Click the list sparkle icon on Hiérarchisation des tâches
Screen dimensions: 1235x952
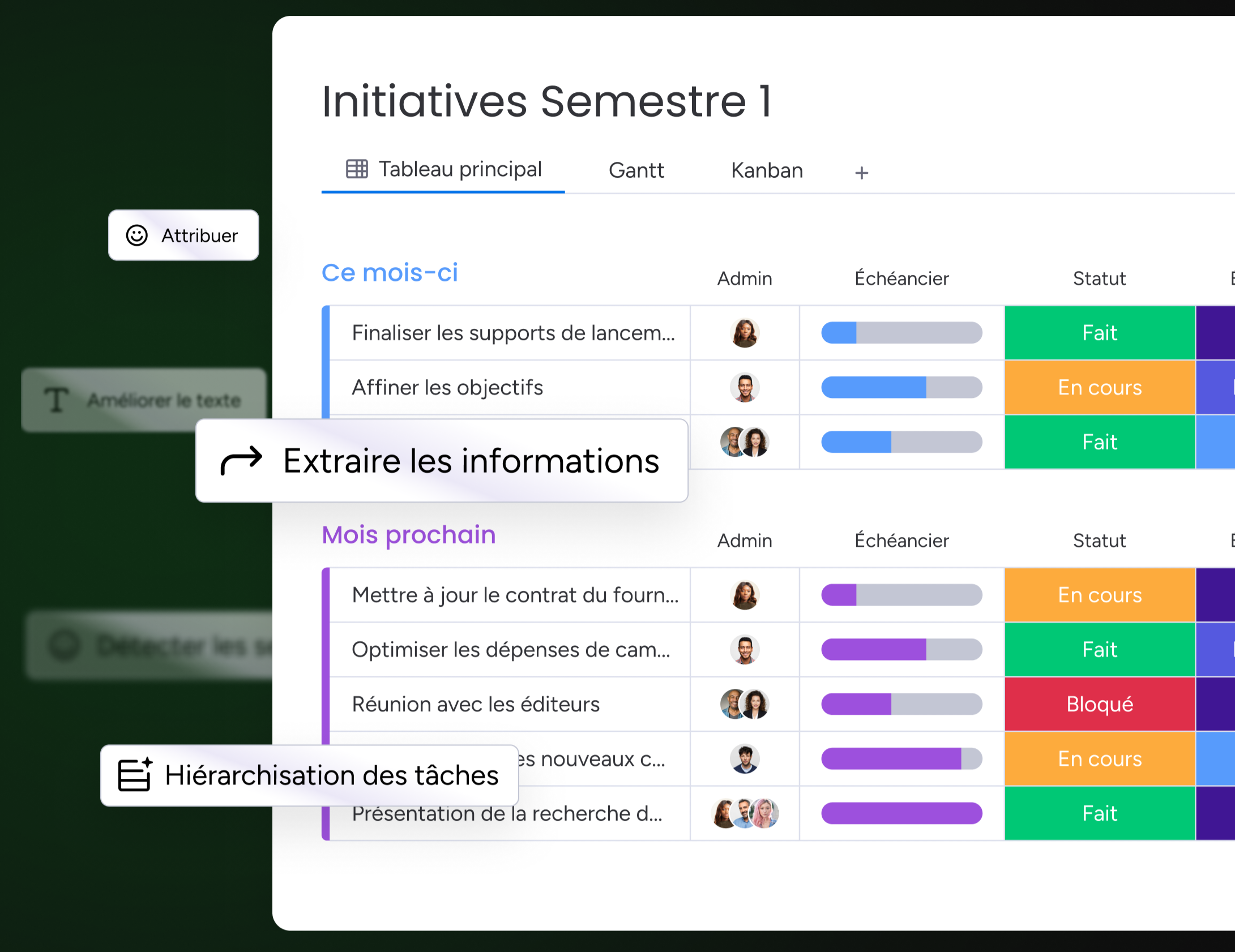coord(135,774)
